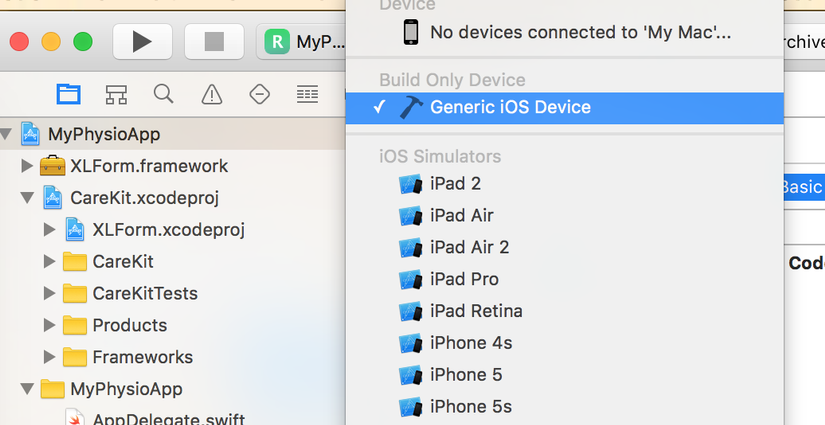Select the checked Generic iOS Device entry
825x425 pixels.
point(565,108)
